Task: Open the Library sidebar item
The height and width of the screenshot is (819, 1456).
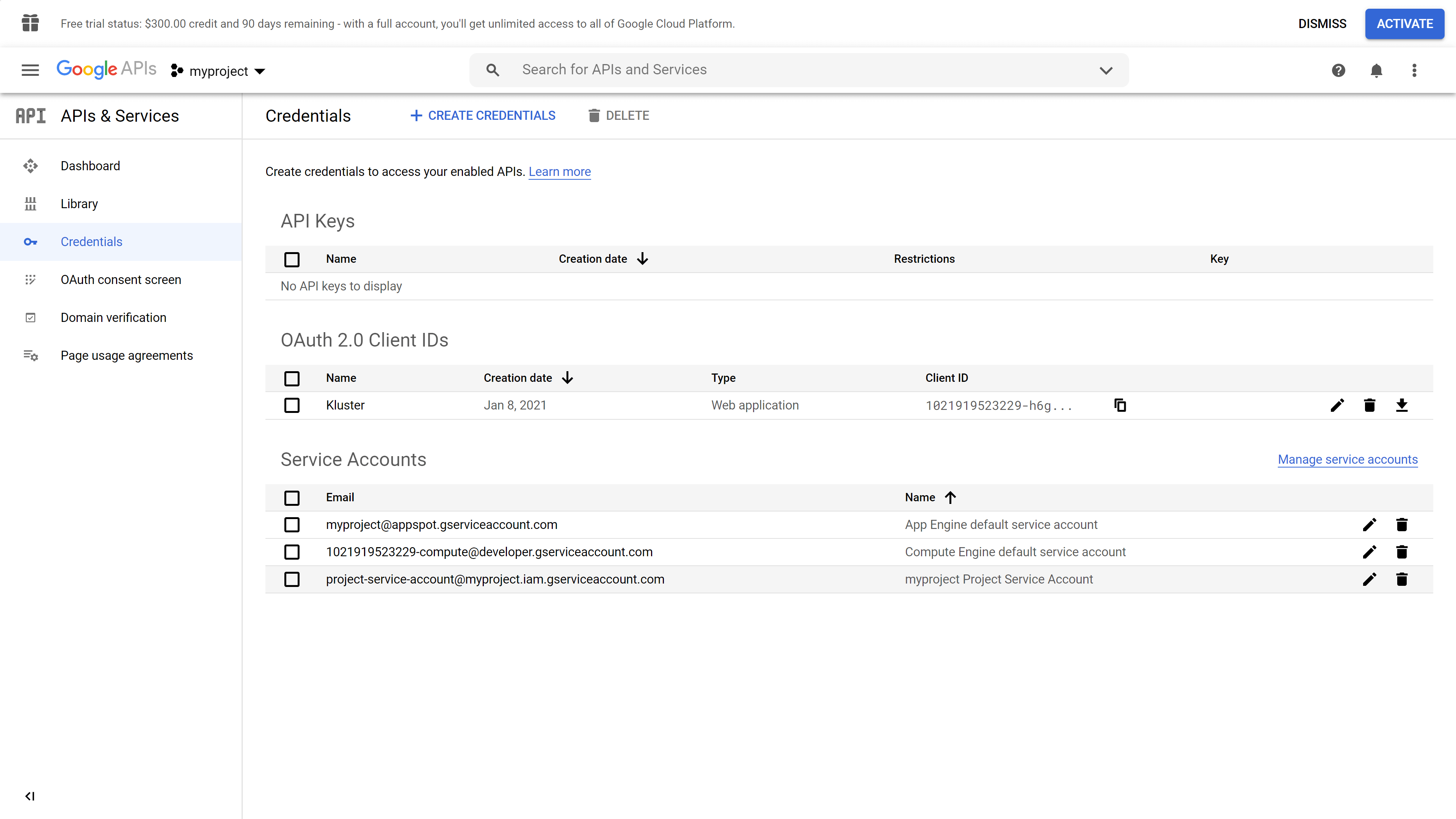Action: 79,204
